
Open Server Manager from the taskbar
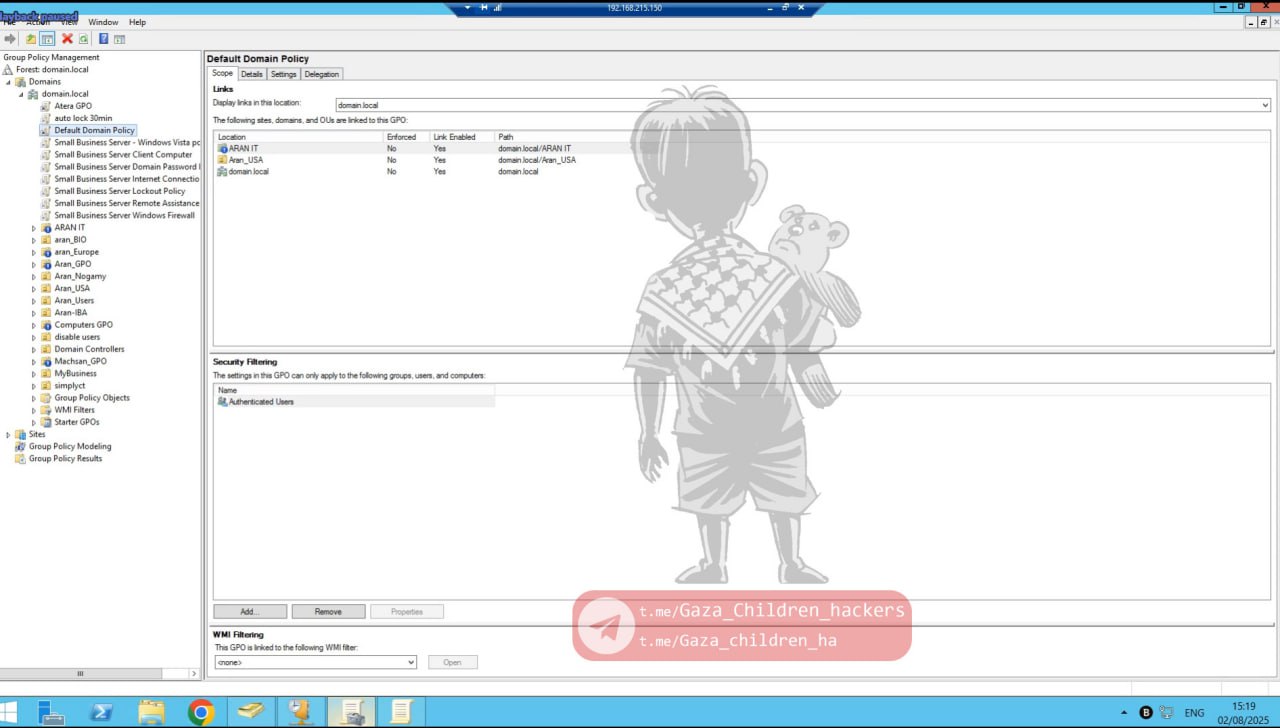[x=51, y=712]
